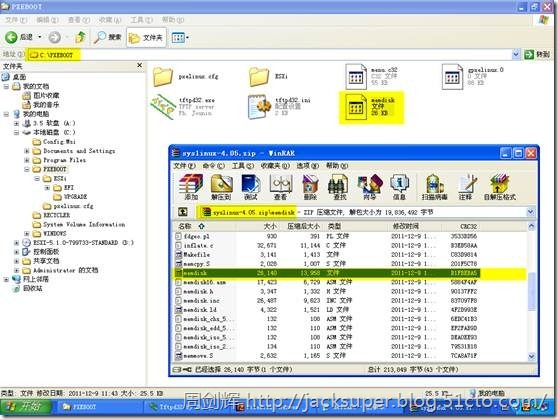
Task: Sort WinRAR list by 大小 column
Action: coord(257,226)
